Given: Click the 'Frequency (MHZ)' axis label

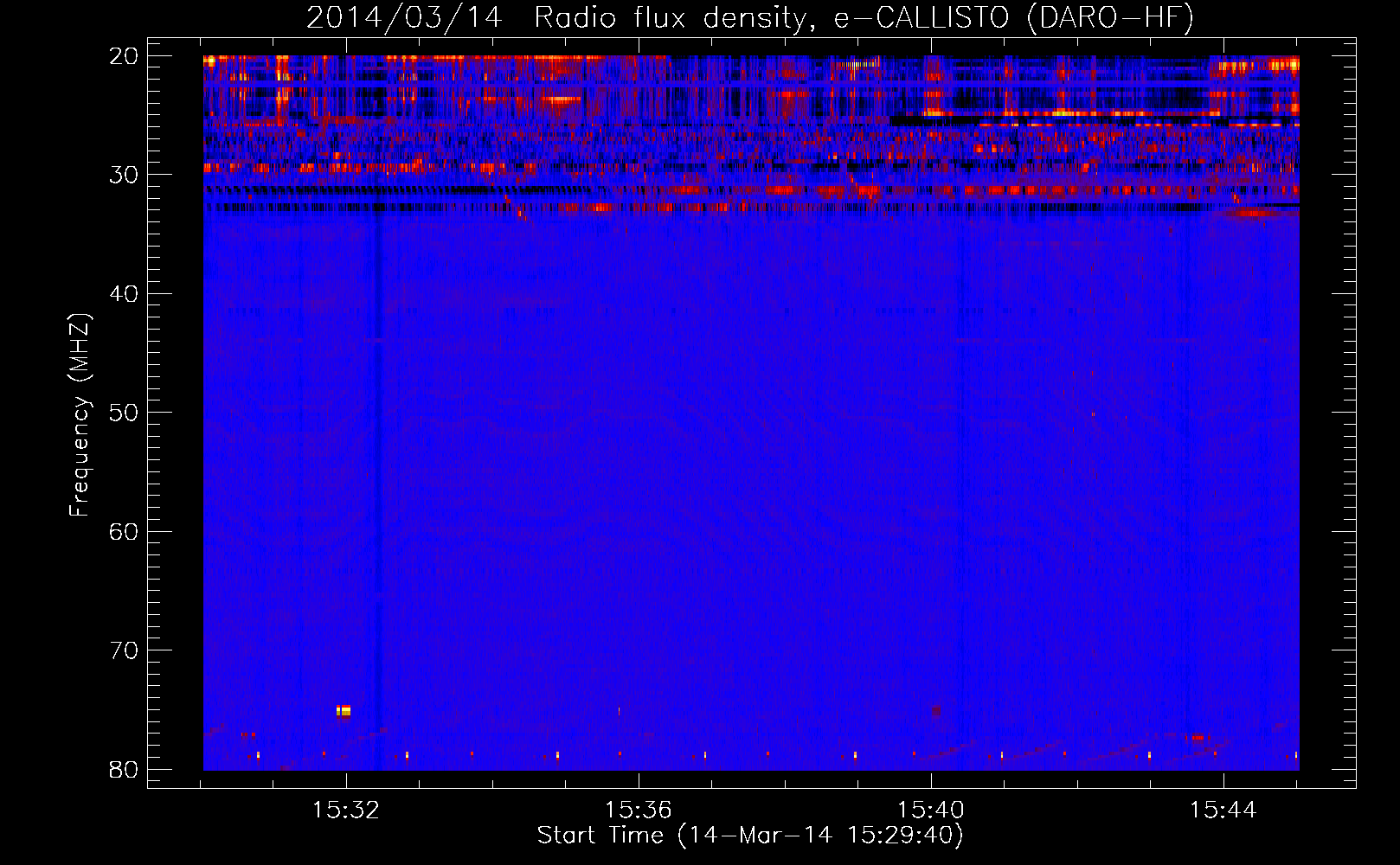Looking at the screenshot, I should (80, 415).
